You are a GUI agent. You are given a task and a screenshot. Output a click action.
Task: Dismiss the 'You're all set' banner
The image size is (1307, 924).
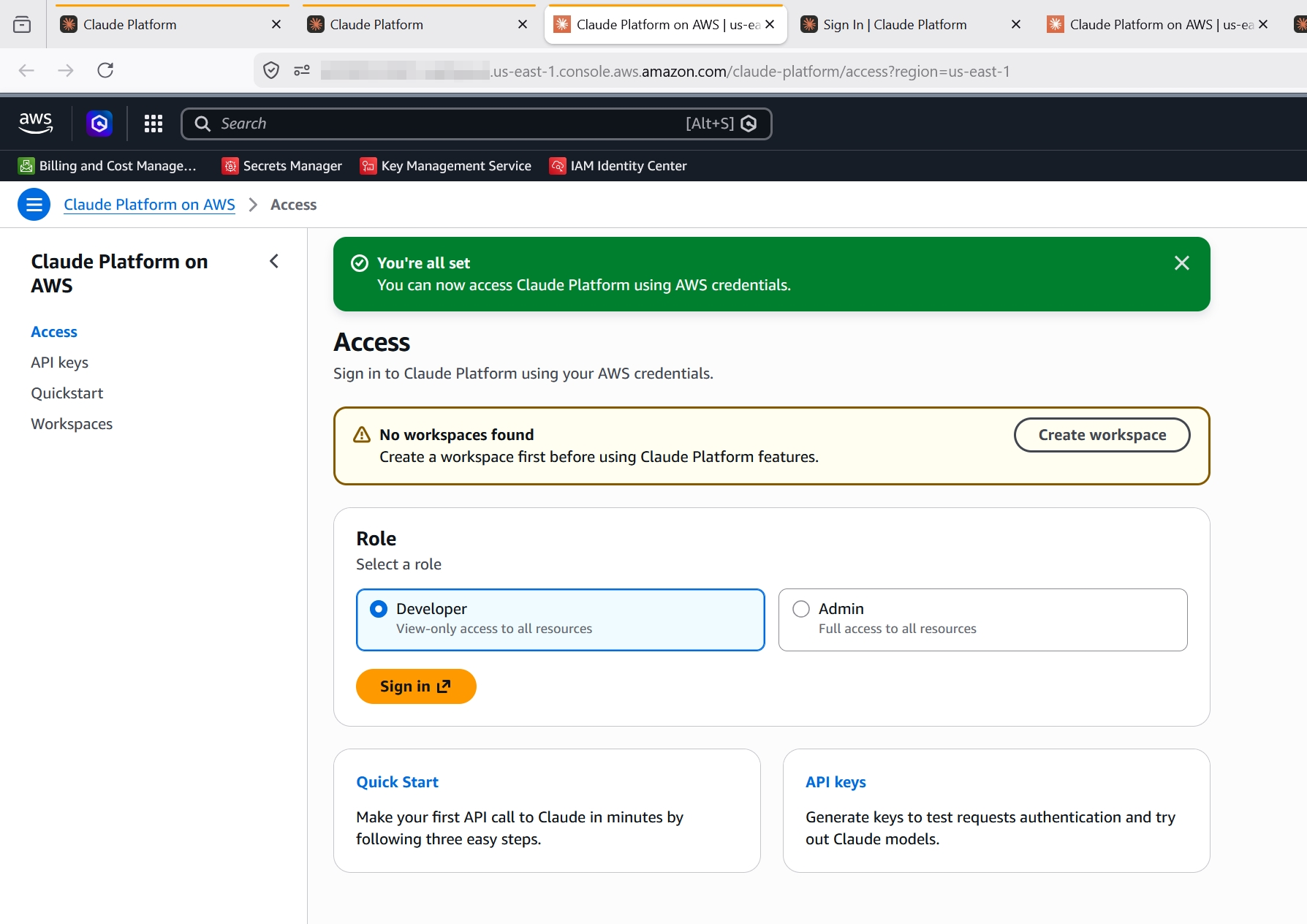1182,263
